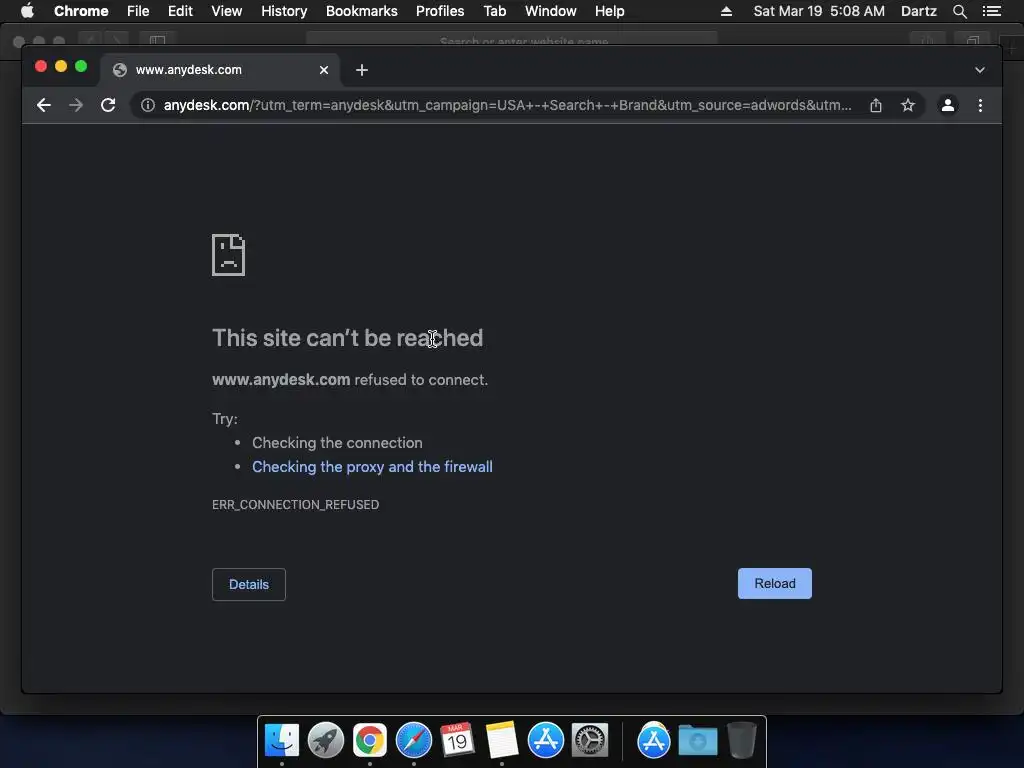Open the Profiles menu
This screenshot has height=768, width=1024.
(440, 11)
